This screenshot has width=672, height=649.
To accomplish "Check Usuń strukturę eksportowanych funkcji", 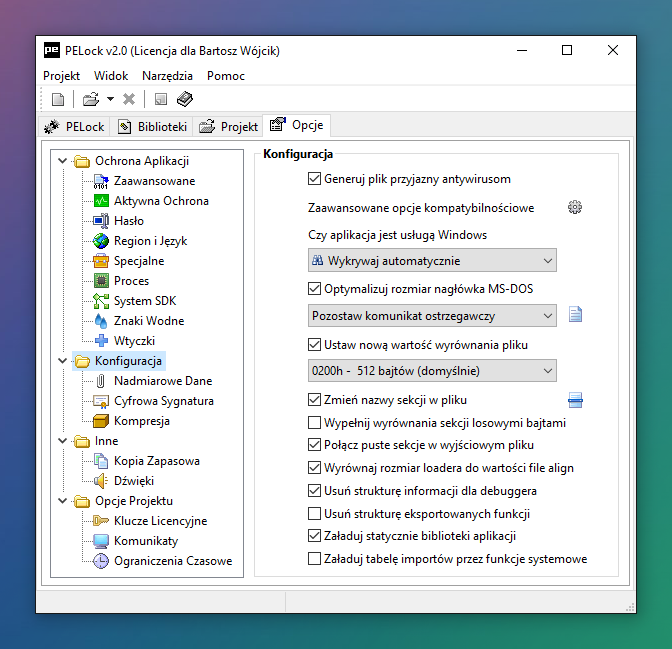I will pyautogui.click(x=315, y=514).
